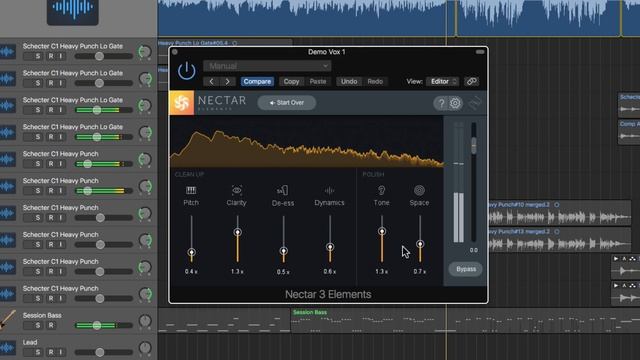
Task: Click Undo in the plugin header
Action: [x=349, y=81]
